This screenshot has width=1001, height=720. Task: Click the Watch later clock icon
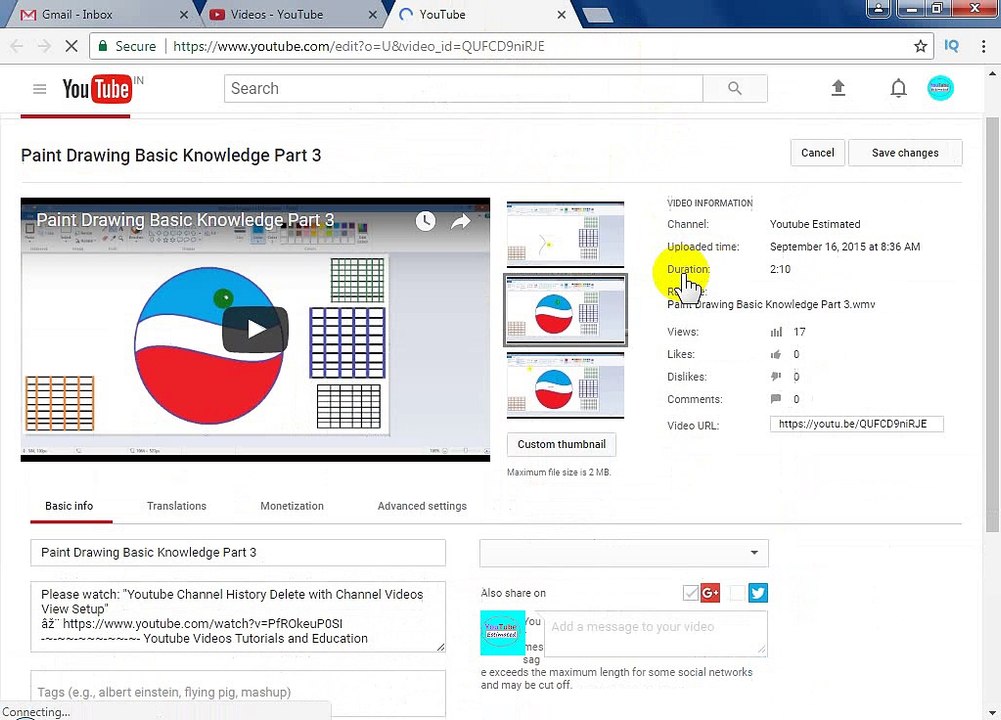[x=426, y=221]
